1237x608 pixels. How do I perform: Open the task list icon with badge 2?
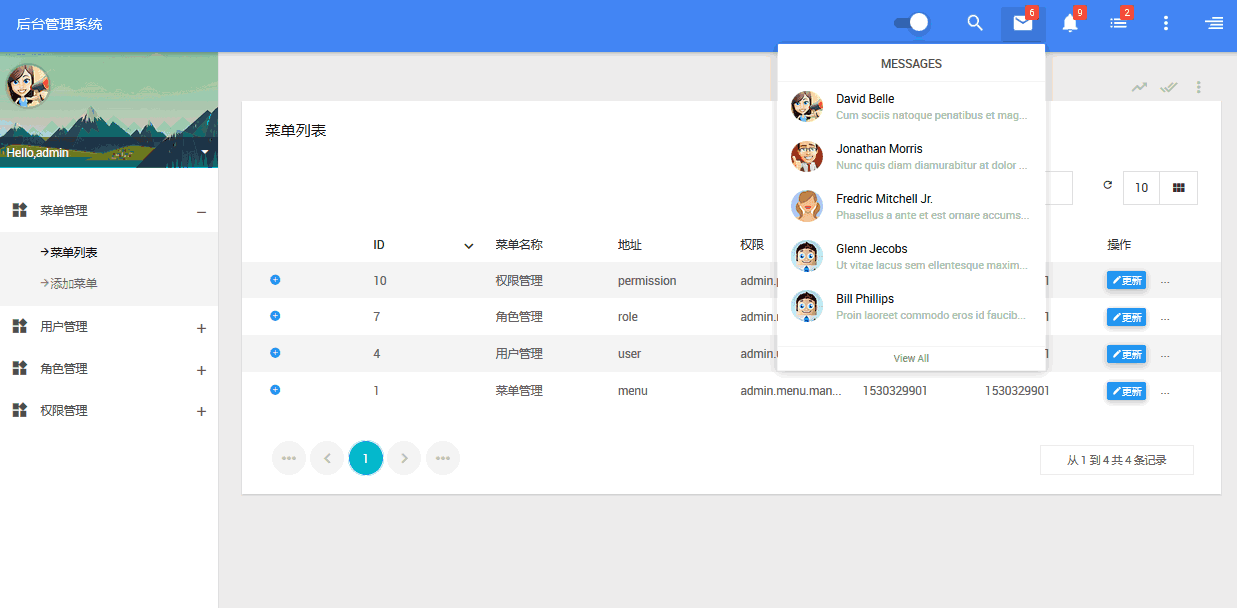[x=1118, y=23]
